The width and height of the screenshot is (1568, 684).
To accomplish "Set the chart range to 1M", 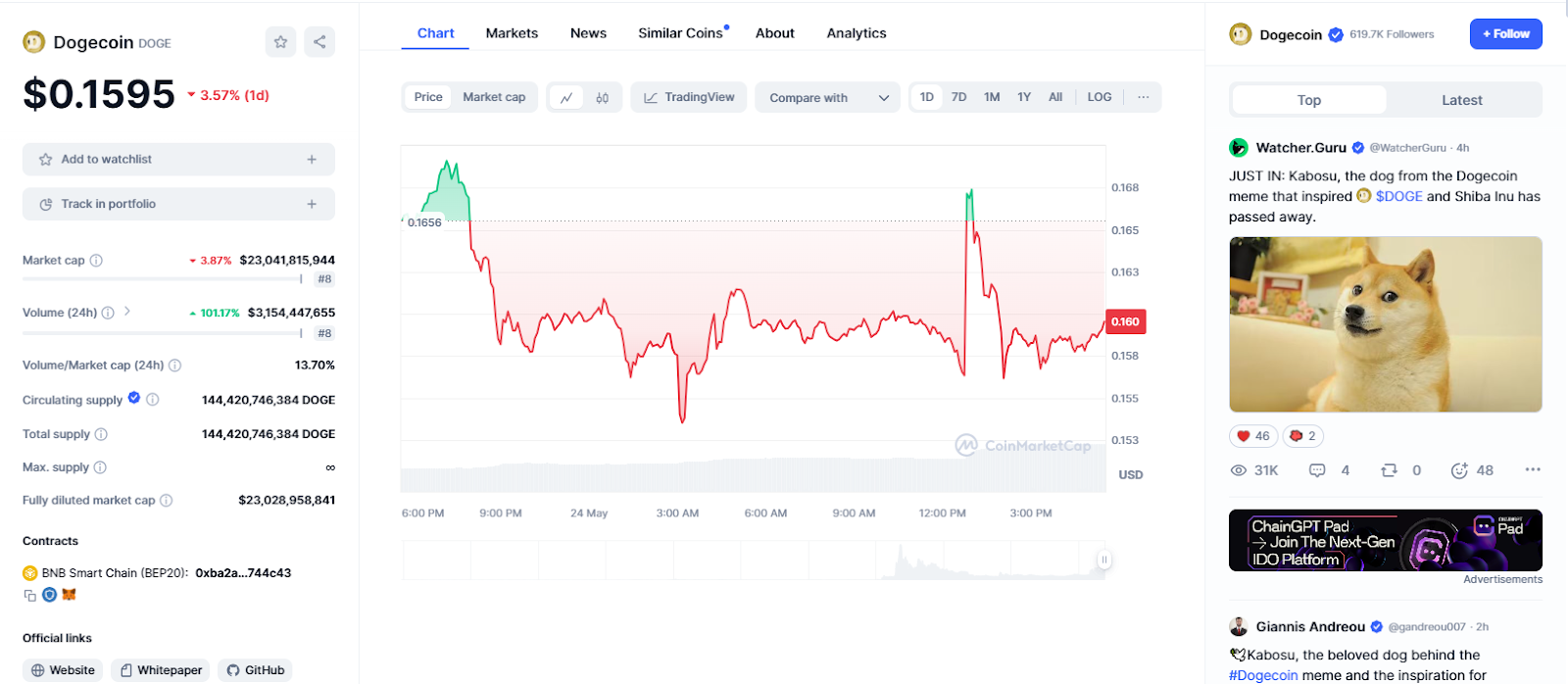I will pos(992,97).
